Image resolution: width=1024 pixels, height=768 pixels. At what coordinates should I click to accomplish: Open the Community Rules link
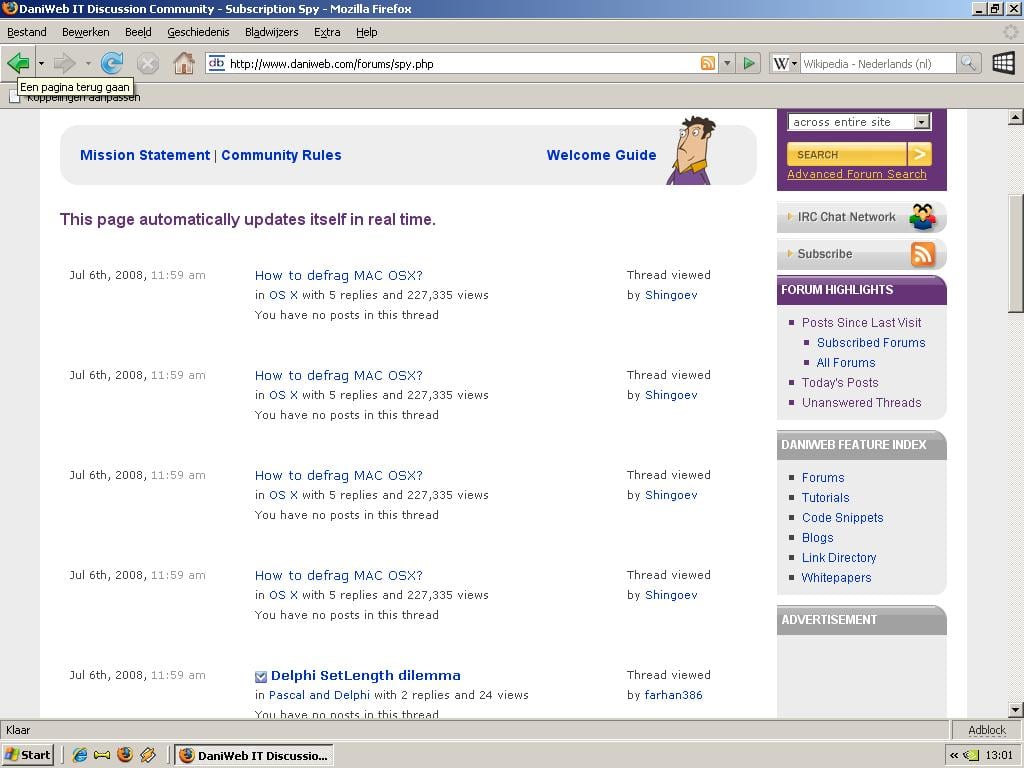(281, 155)
